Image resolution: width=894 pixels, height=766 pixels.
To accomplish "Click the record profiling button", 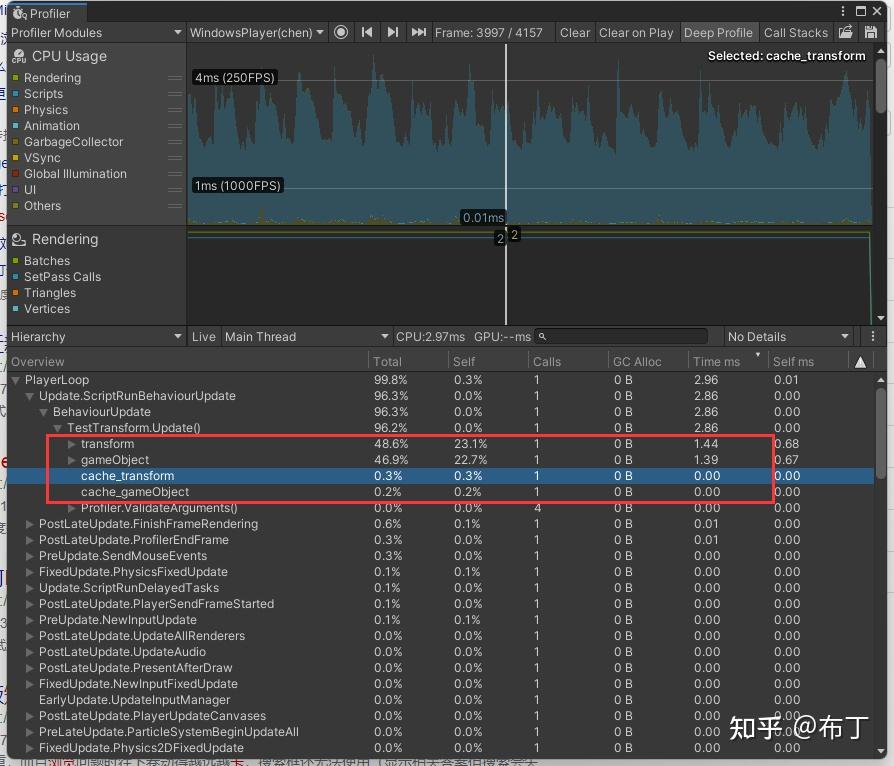I will click(341, 32).
